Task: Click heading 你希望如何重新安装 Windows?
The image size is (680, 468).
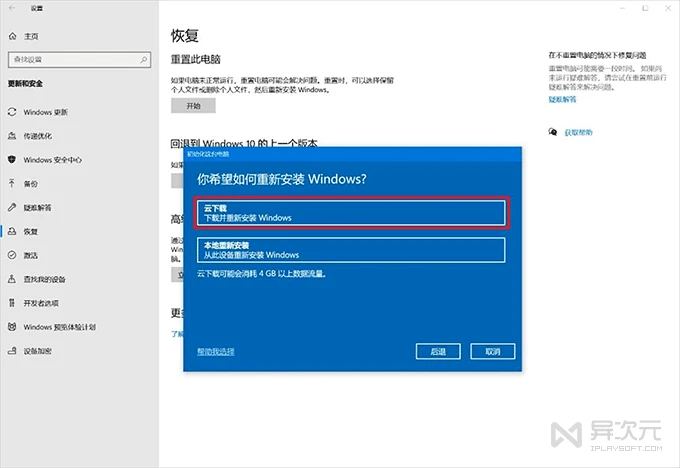Action: point(282,179)
